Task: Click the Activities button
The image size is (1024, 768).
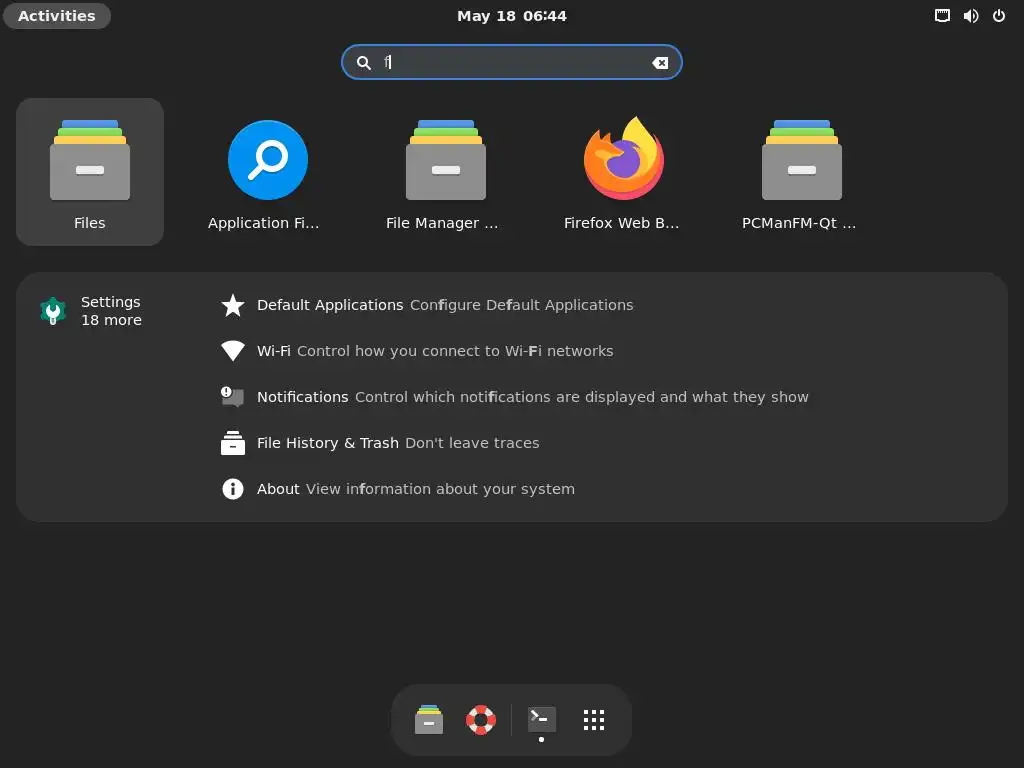Action: (57, 16)
